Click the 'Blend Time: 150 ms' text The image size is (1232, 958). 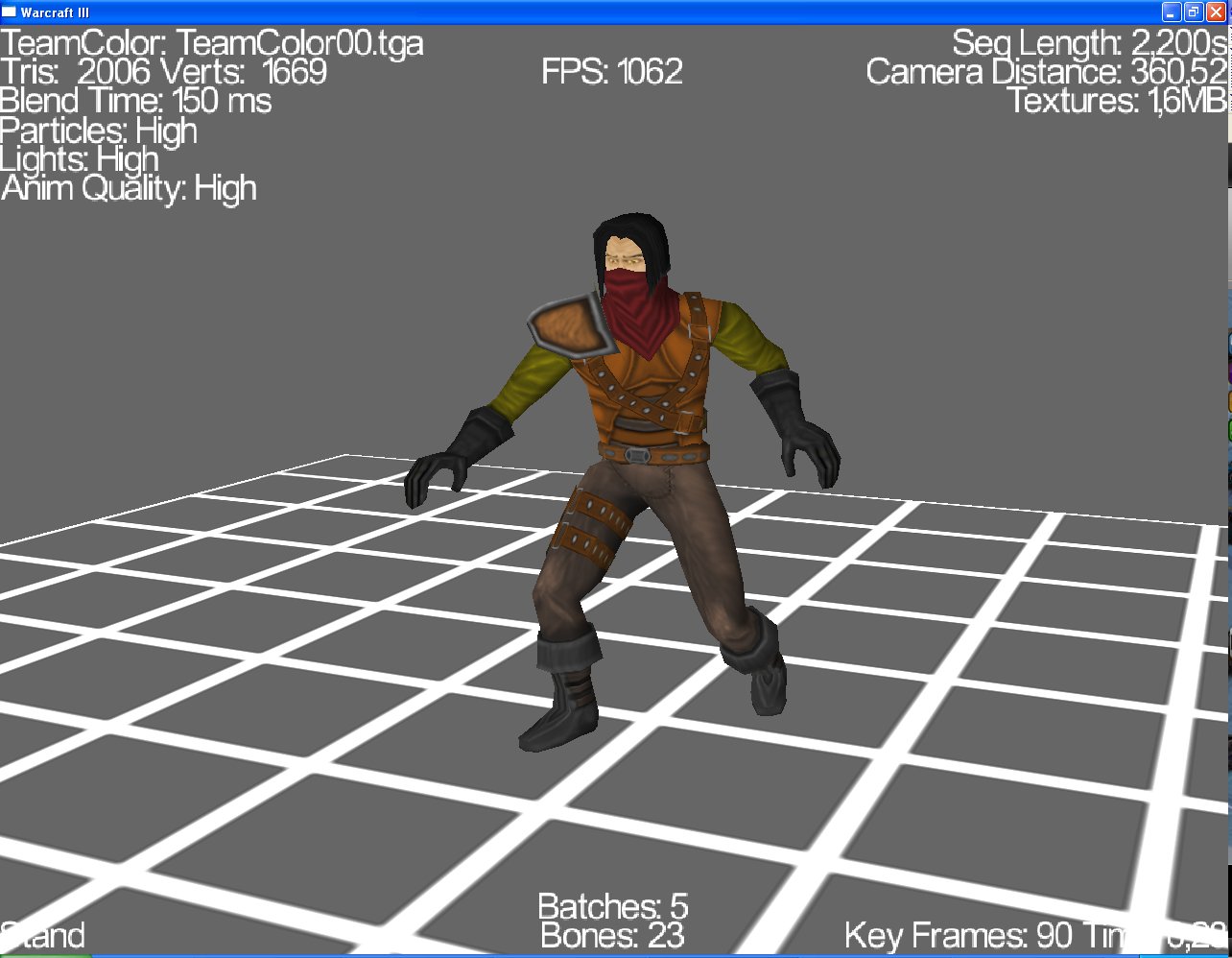(x=136, y=101)
